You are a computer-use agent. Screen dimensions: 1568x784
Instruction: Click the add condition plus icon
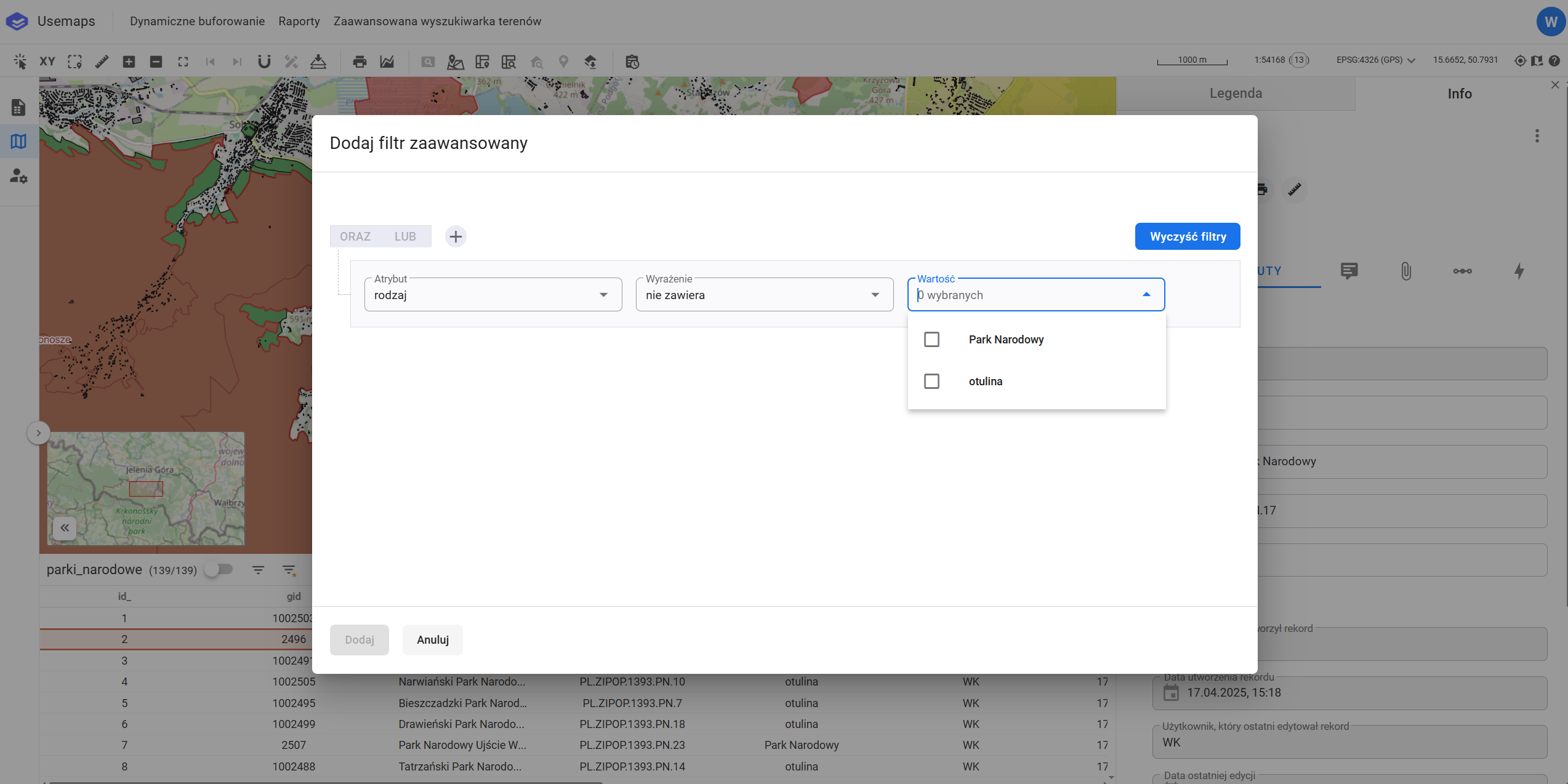tap(456, 236)
